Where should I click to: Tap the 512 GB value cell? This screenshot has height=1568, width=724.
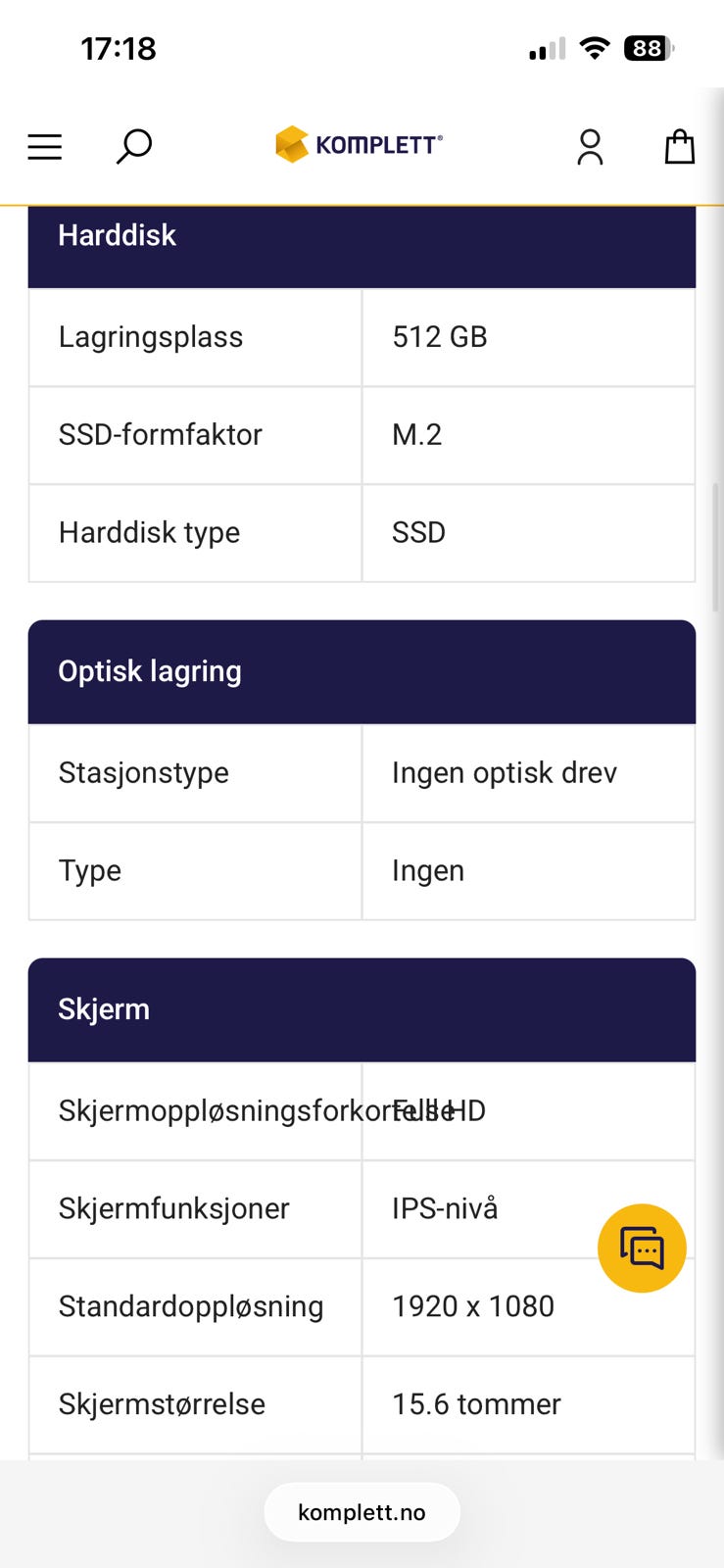tap(440, 337)
